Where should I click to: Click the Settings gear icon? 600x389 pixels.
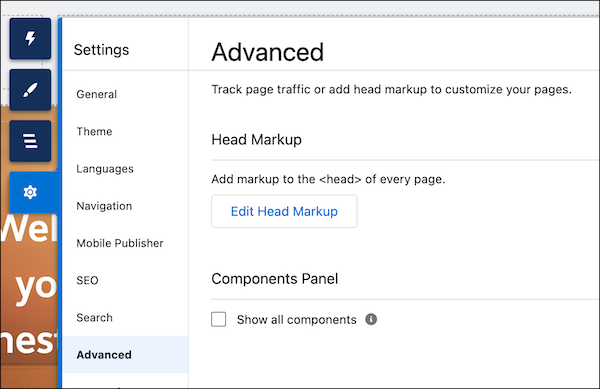[x=30, y=192]
